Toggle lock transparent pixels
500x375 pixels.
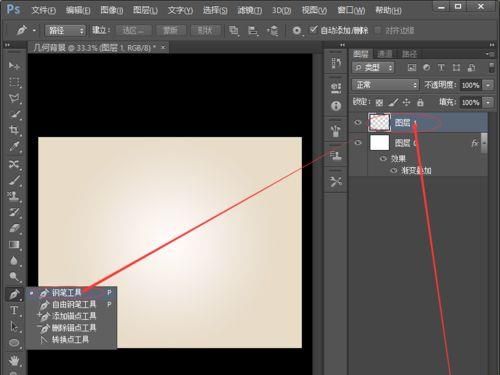pos(379,102)
